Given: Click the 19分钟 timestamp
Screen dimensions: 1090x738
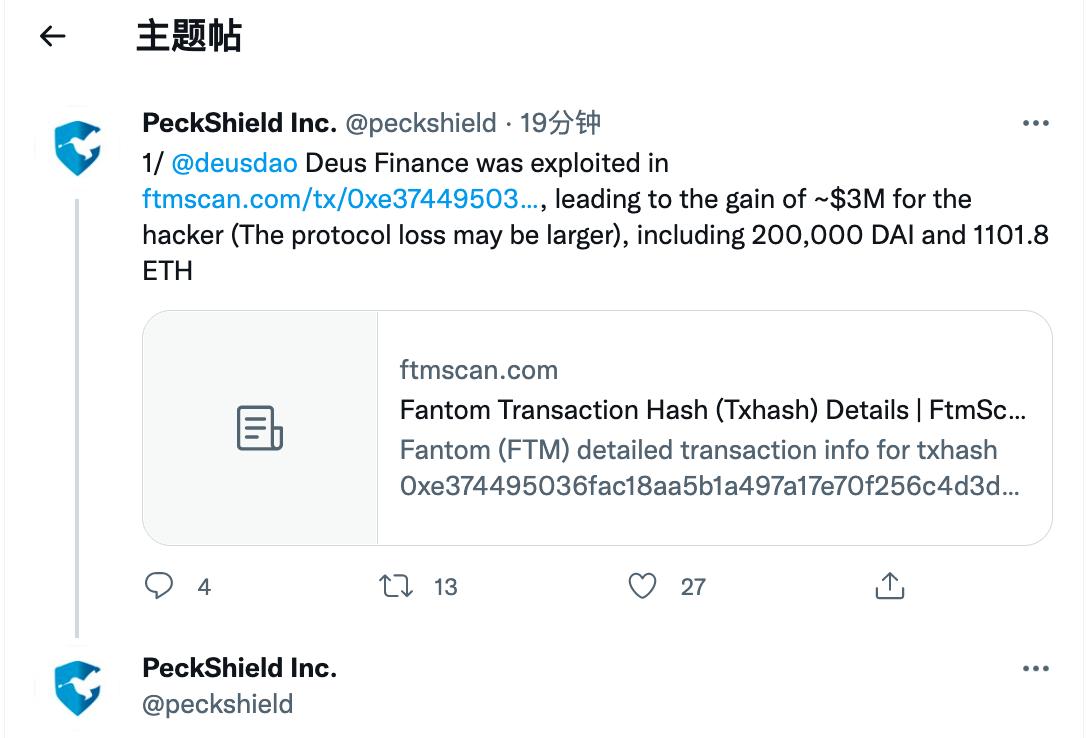Looking at the screenshot, I should (561, 123).
